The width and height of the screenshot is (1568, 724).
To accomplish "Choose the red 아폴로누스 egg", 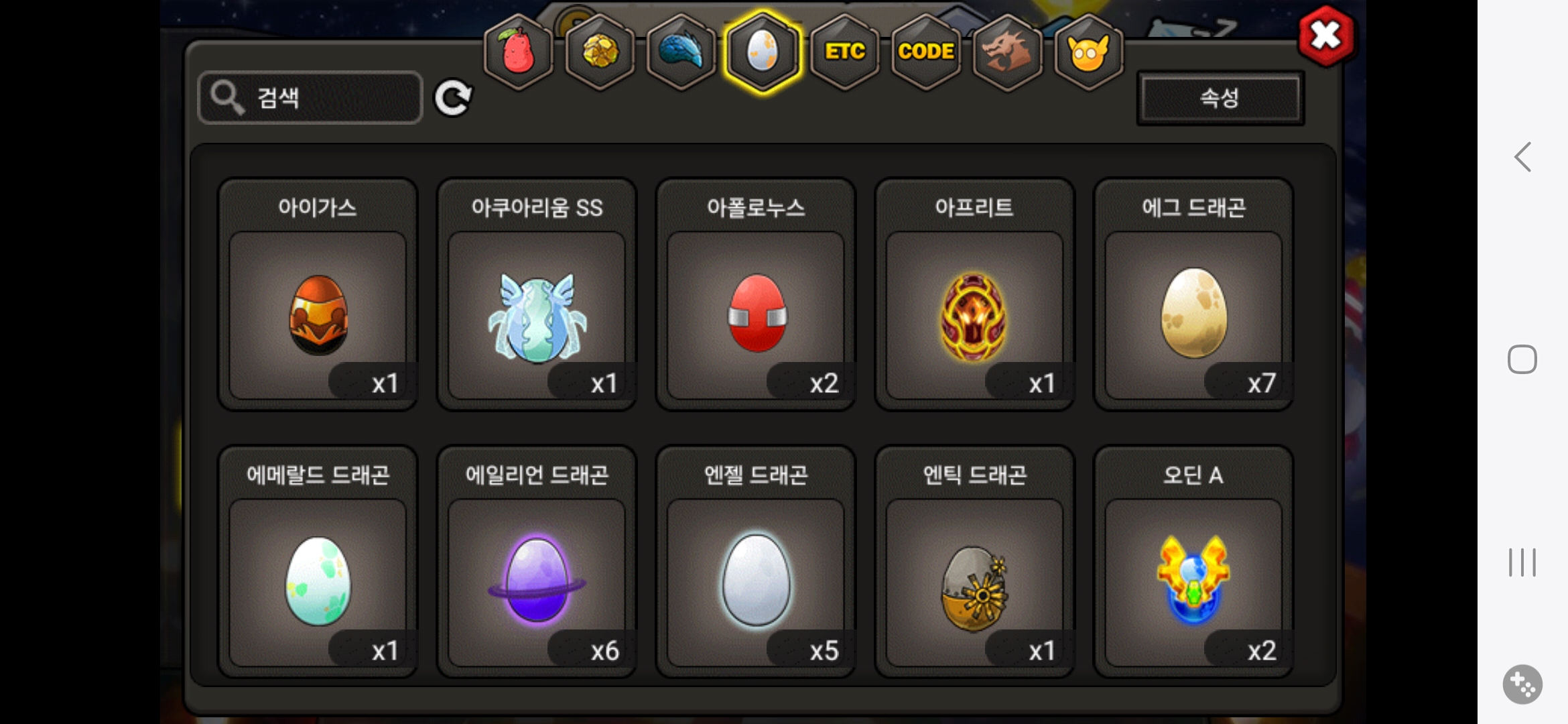I will click(756, 294).
